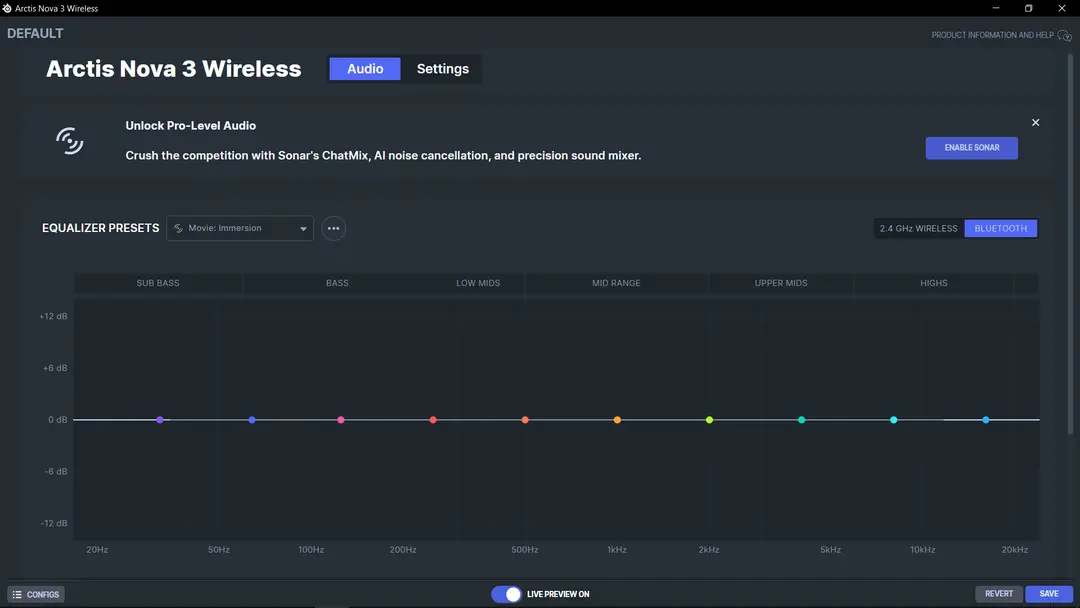This screenshot has width=1080, height=608.
Task: Click the DEFAULT config label
Action: click(x=35, y=33)
